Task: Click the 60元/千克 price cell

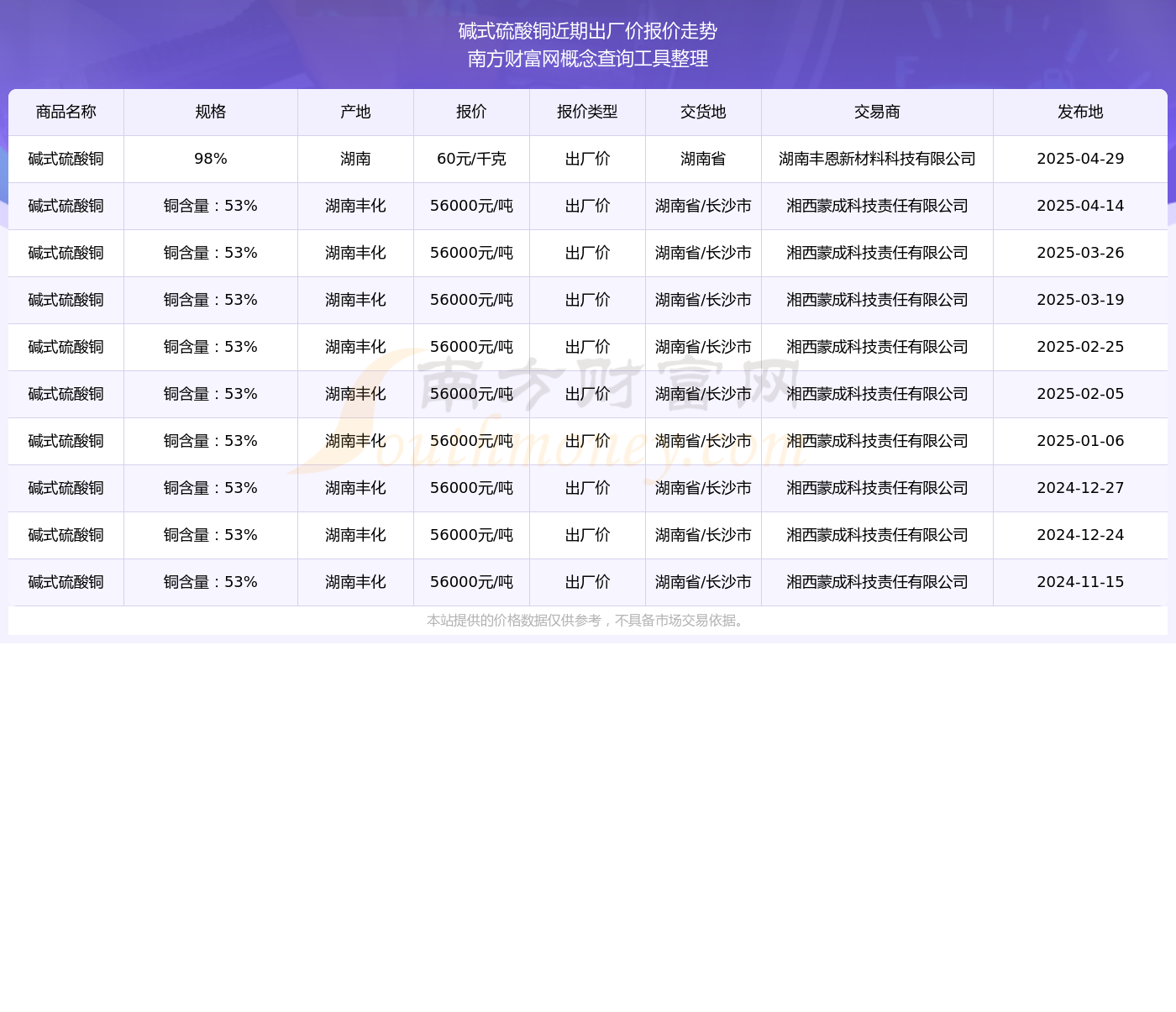Action: pyautogui.click(x=471, y=160)
